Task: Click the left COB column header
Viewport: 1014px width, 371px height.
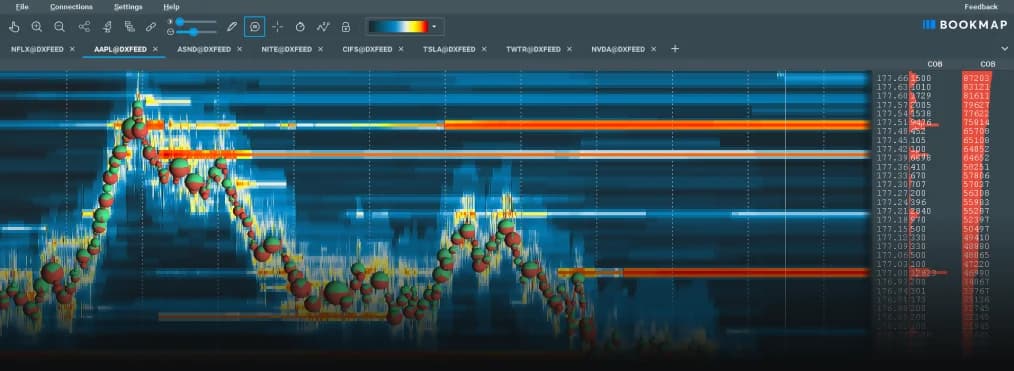Action: click(x=934, y=65)
